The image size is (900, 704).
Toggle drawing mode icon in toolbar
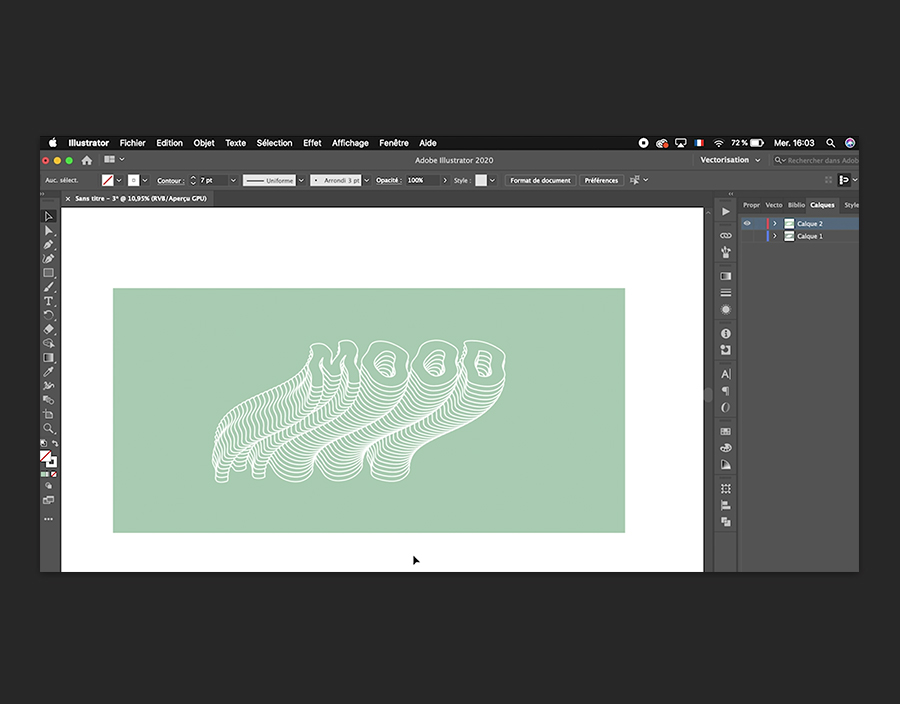pos(49,486)
